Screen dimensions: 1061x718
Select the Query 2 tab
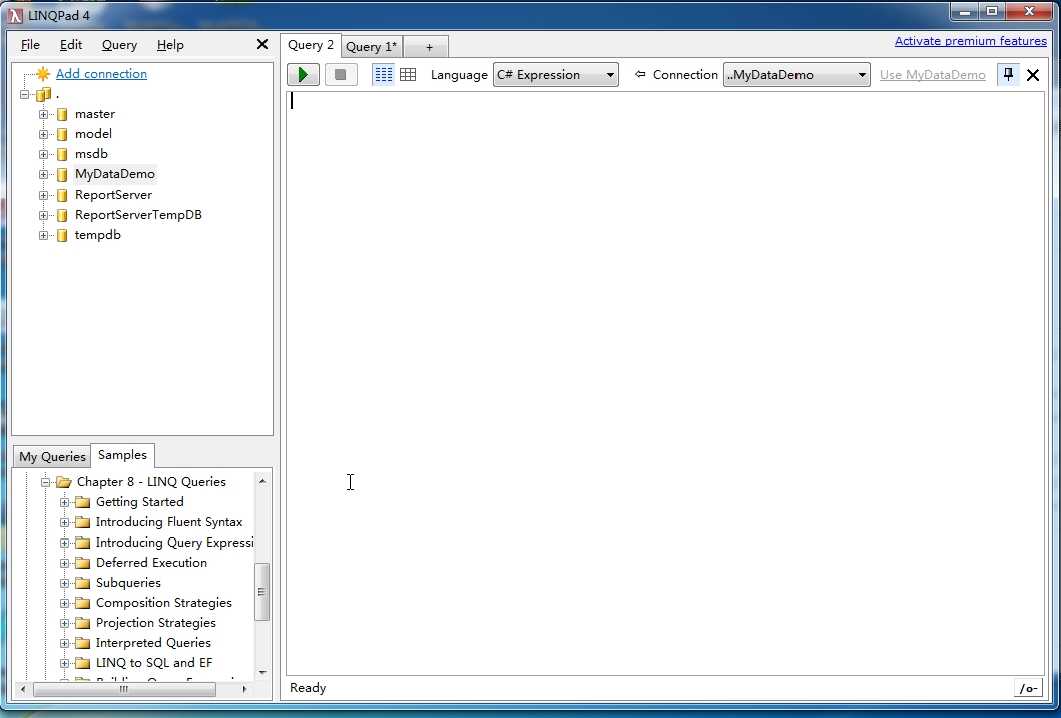311,45
